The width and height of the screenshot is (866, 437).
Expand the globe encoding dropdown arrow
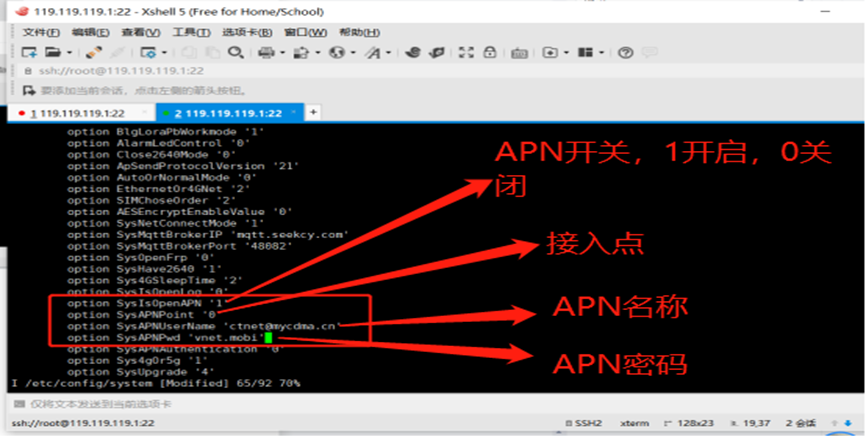(x=353, y=53)
